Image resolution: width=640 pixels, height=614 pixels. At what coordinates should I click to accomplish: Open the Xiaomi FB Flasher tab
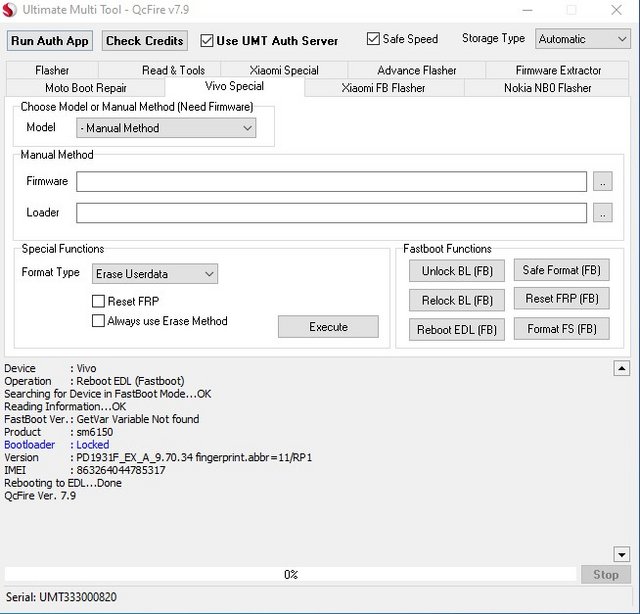point(383,88)
